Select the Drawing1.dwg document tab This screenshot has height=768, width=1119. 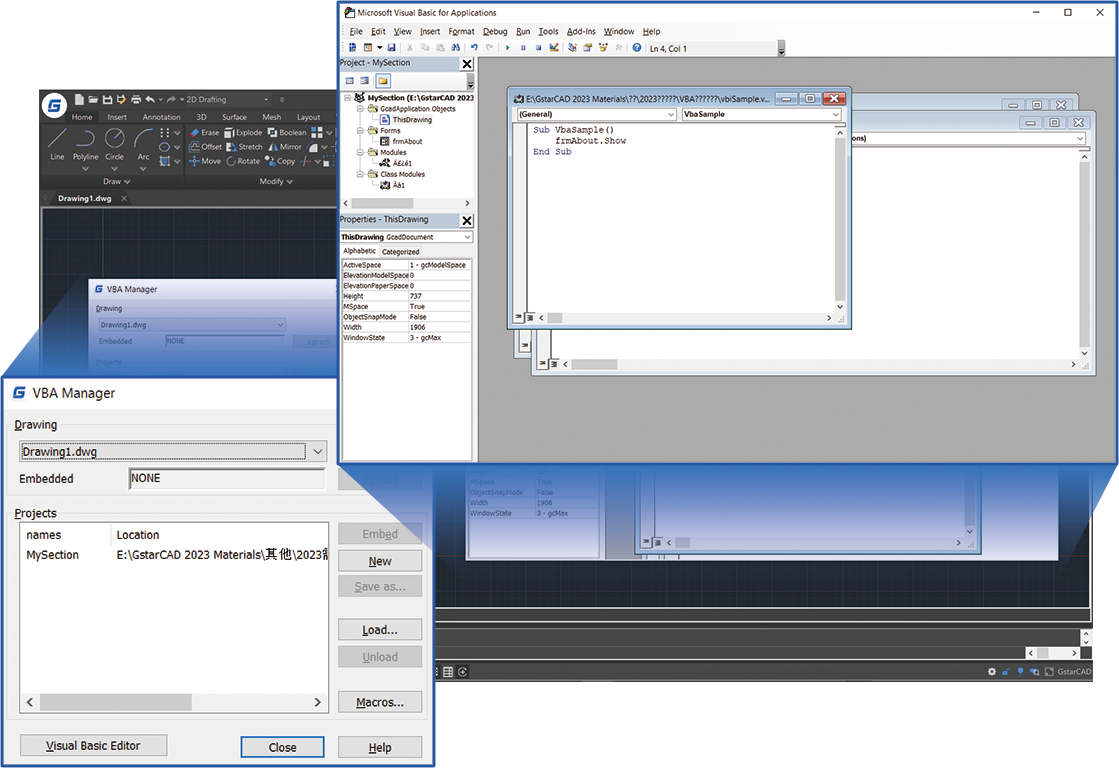tap(84, 198)
